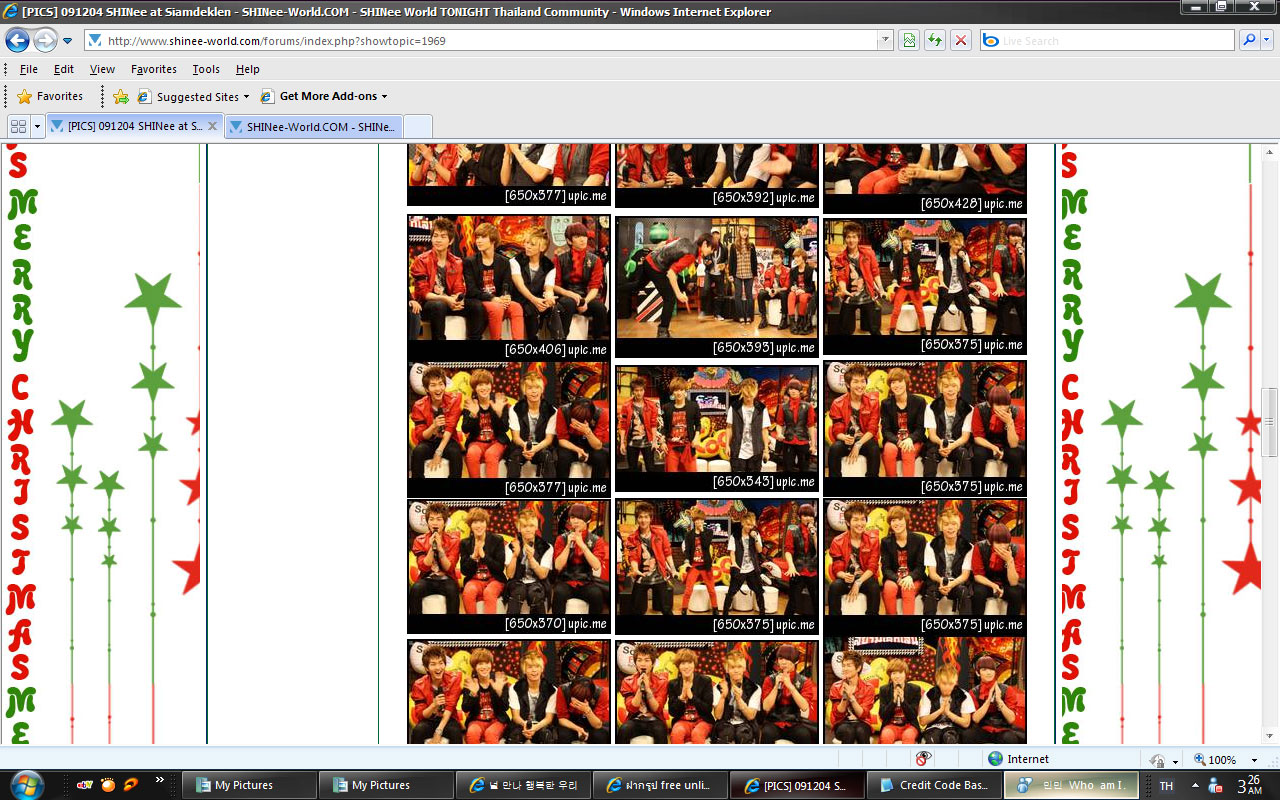Open the [650x343] upic.me thumbnail
The image size is (1280, 800).
[716, 428]
